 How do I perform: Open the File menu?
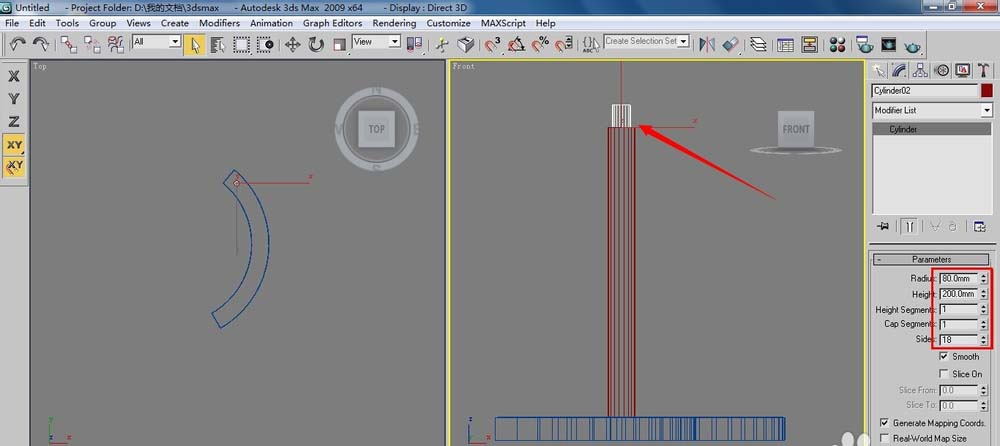[11, 23]
